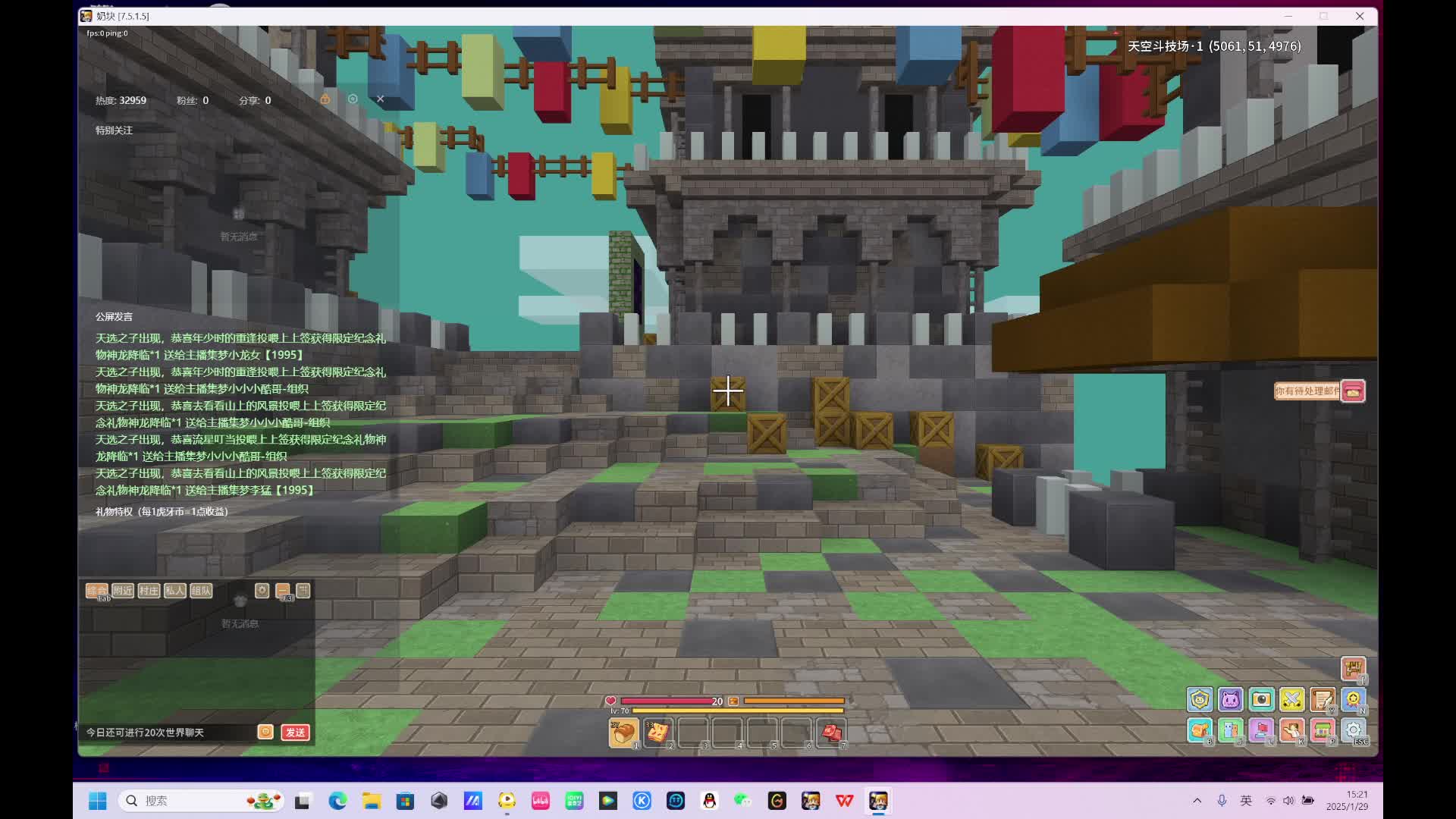Viewport: 1456px width, 819px height.
Task: Click the chat emoji button next to 发送
Action: click(x=265, y=732)
